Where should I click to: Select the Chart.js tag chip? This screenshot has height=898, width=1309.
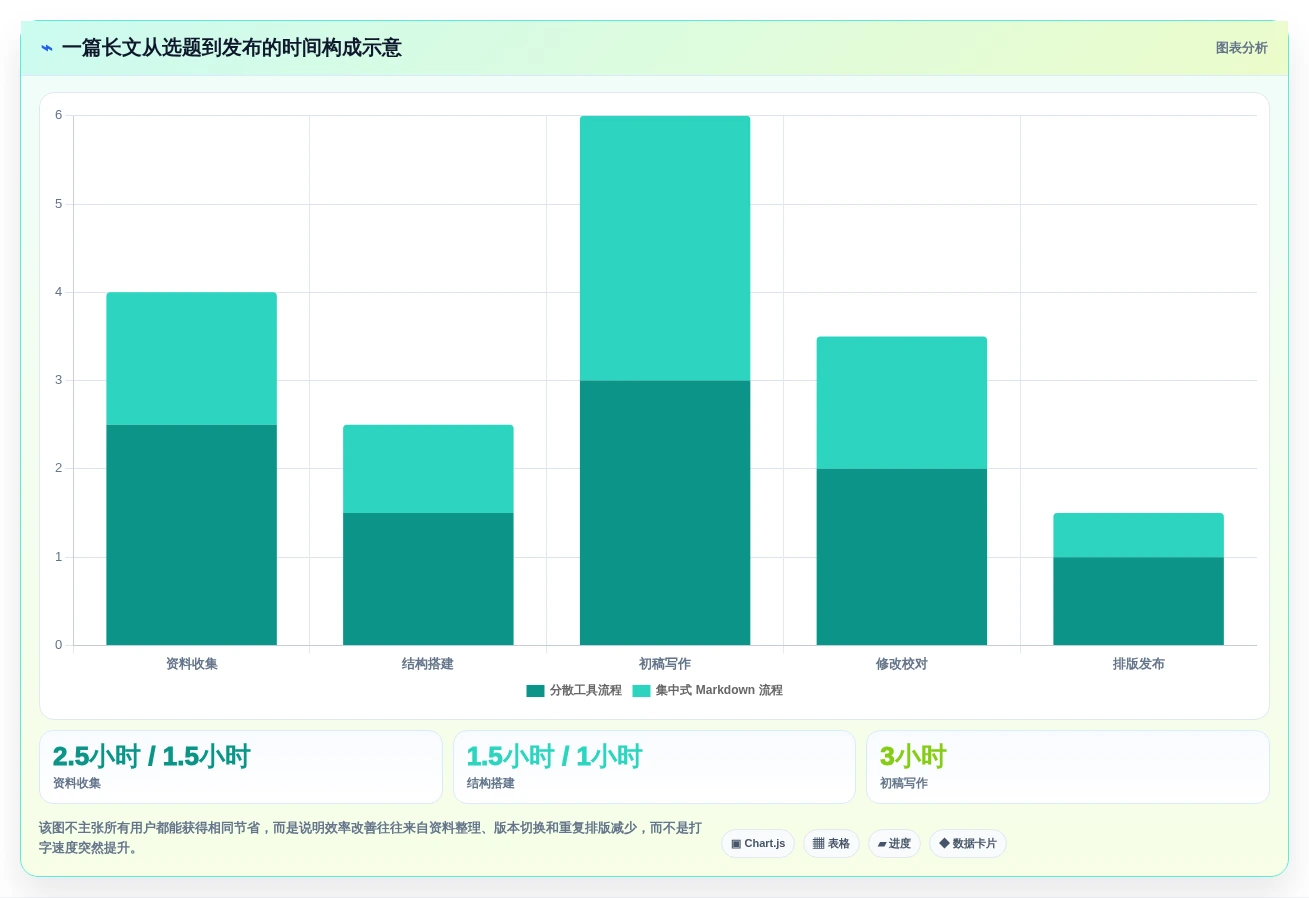pos(758,844)
